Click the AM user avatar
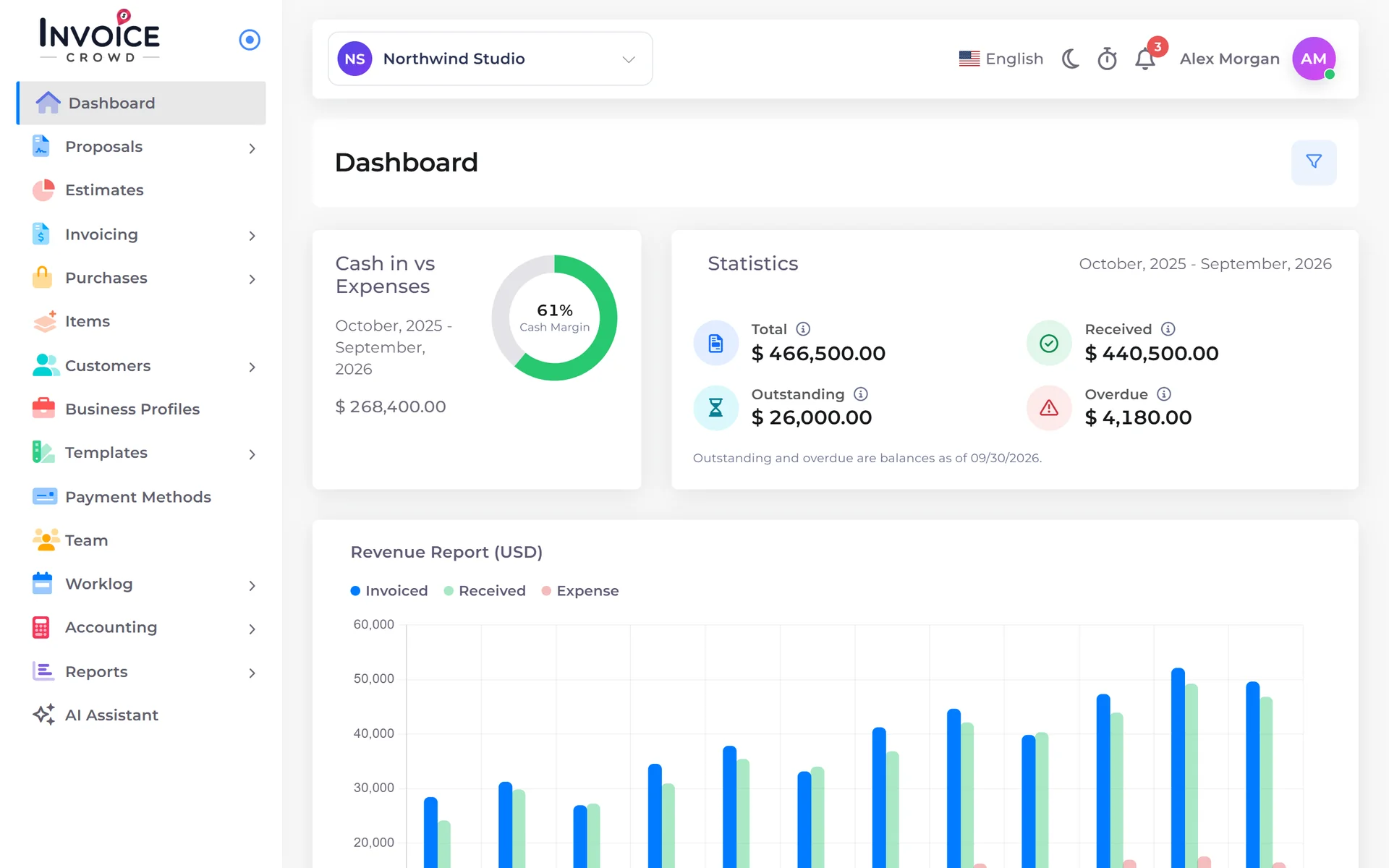 pos(1314,59)
